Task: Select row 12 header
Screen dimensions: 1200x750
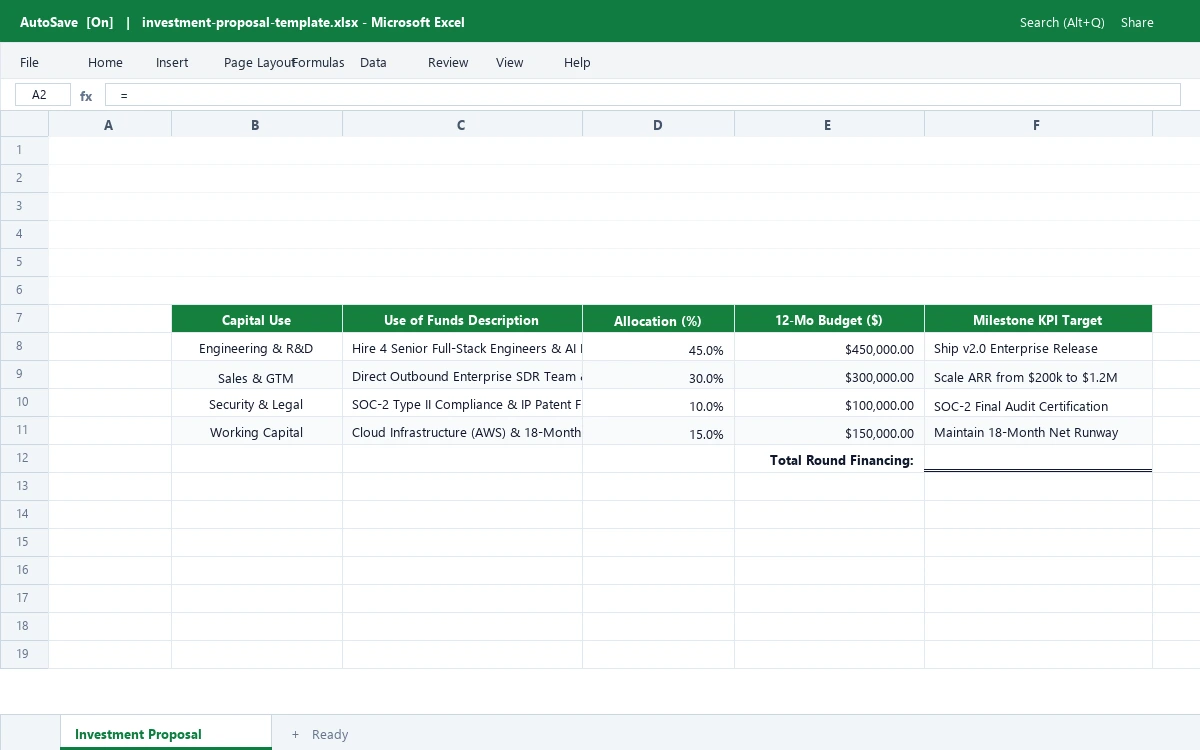Action: click(x=24, y=458)
